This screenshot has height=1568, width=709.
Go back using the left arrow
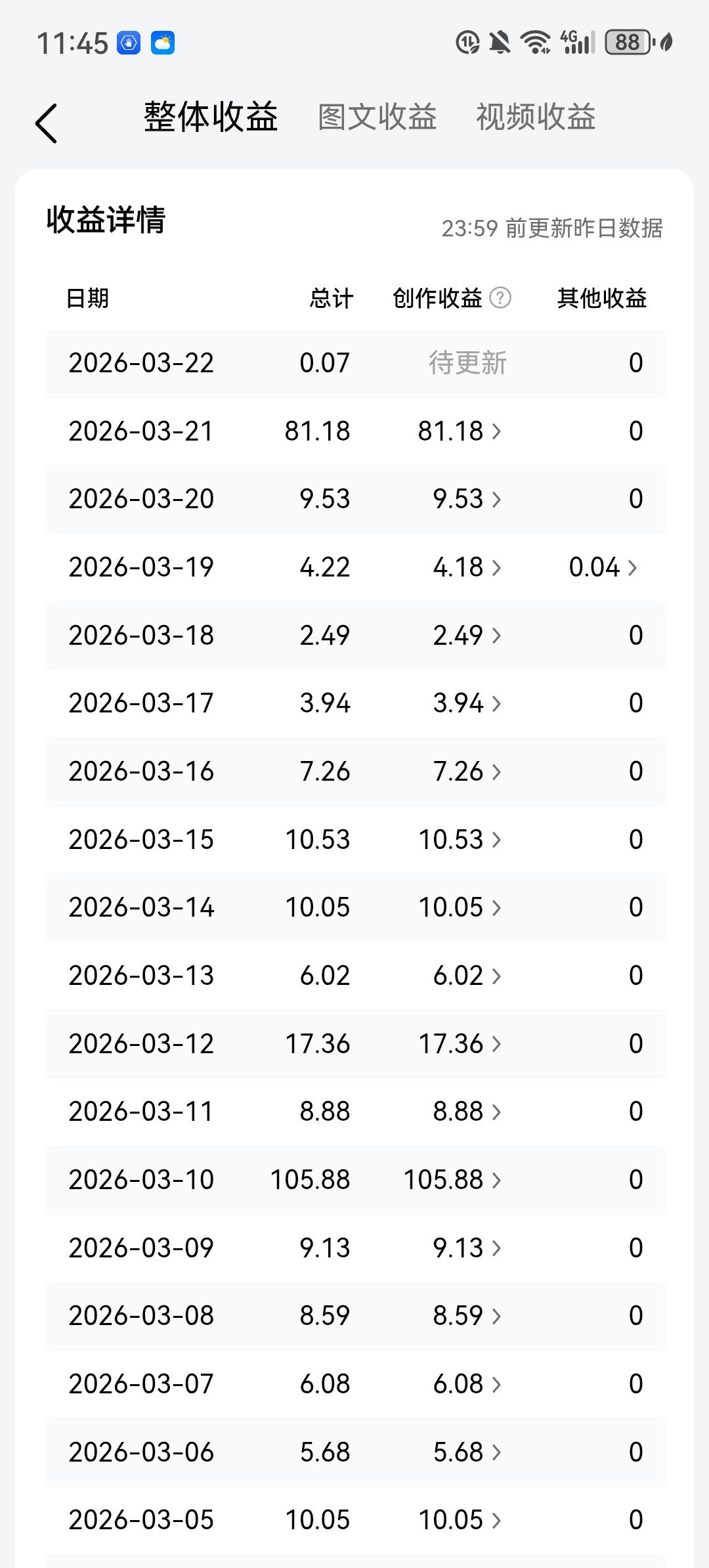(x=46, y=123)
